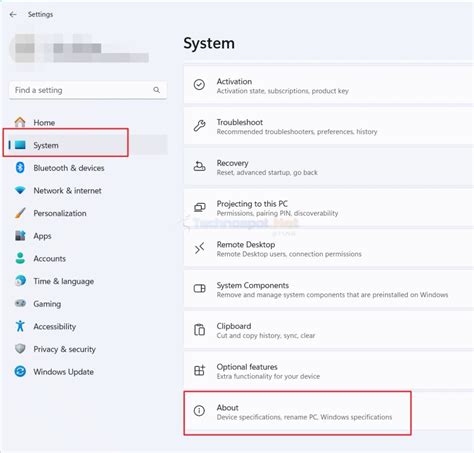Click the Find a setting field

[88, 90]
